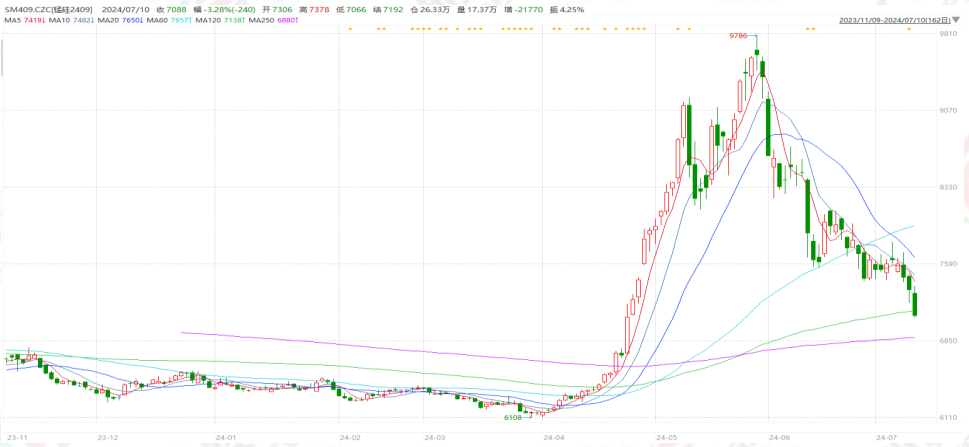Click the 9810 price axis label
The image size is (969, 447).
tap(947, 35)
